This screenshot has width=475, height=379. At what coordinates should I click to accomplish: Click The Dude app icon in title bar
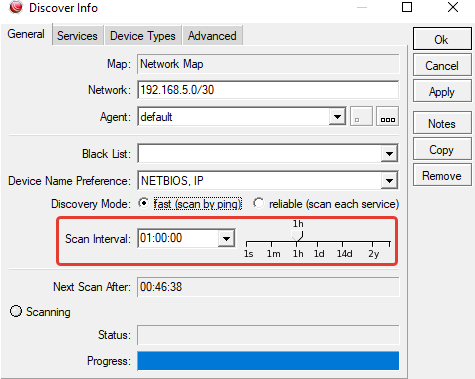click(16, 7)
